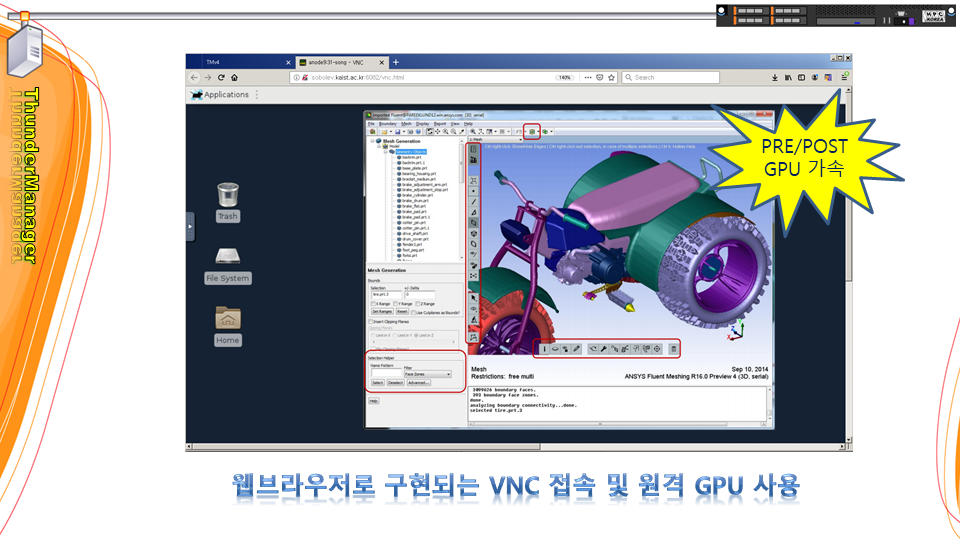Go to the browser home page
The height and width of the screenshot is (540, 960).
[234, 78]
